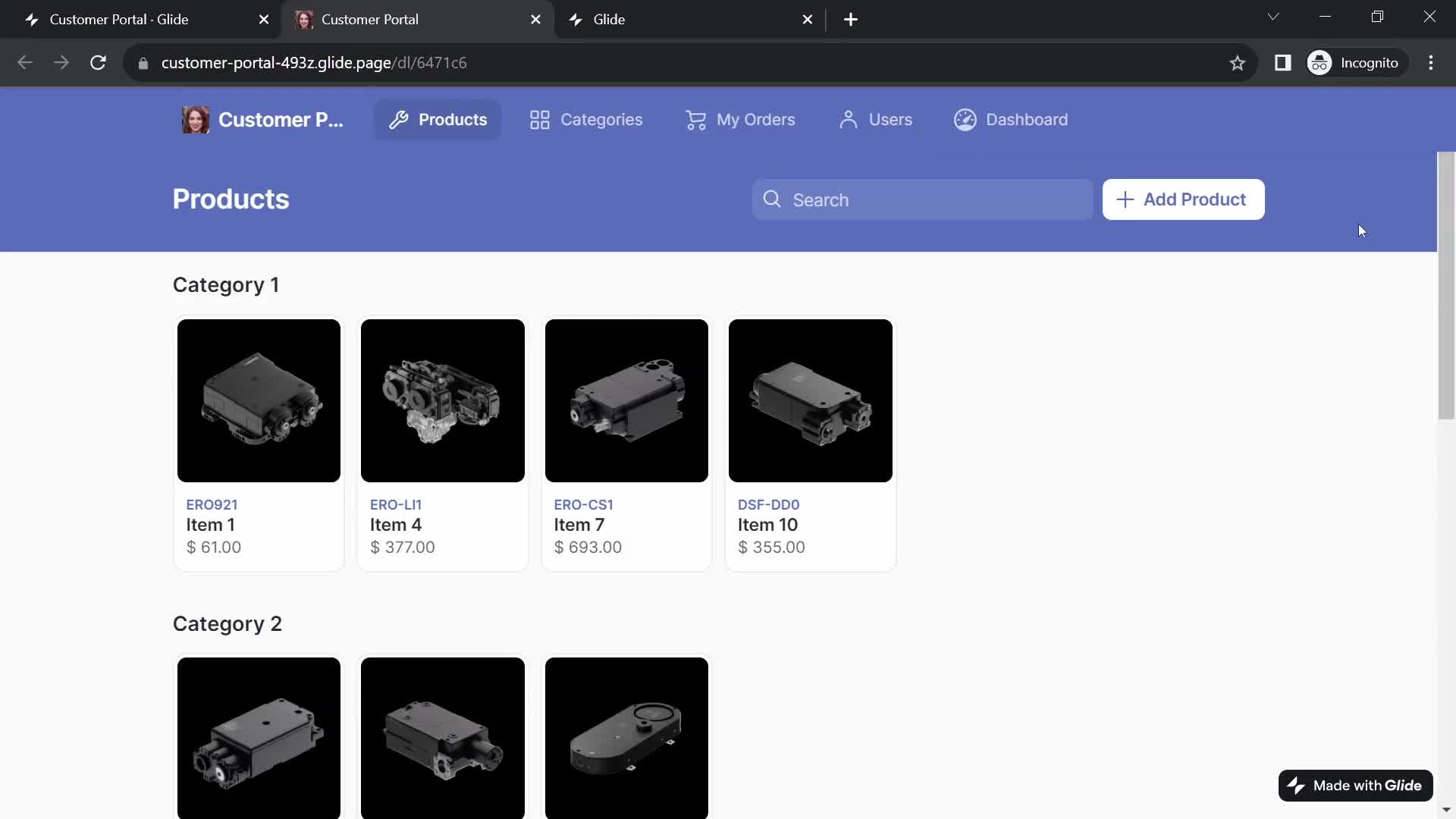
Task: Click the Category 1 heading
Action: [226, 285]
